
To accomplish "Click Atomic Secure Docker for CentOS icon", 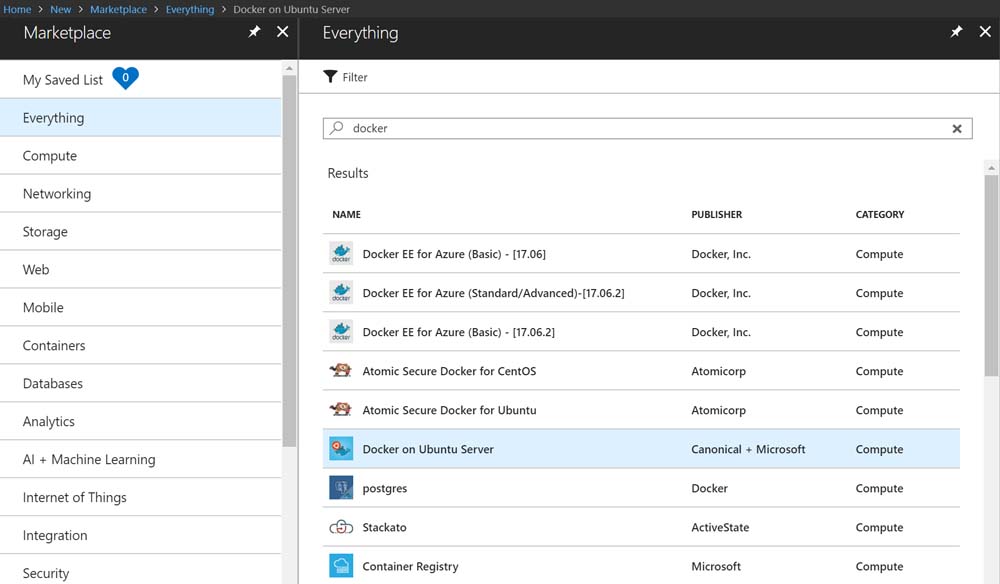I will [x=341, y=371].
